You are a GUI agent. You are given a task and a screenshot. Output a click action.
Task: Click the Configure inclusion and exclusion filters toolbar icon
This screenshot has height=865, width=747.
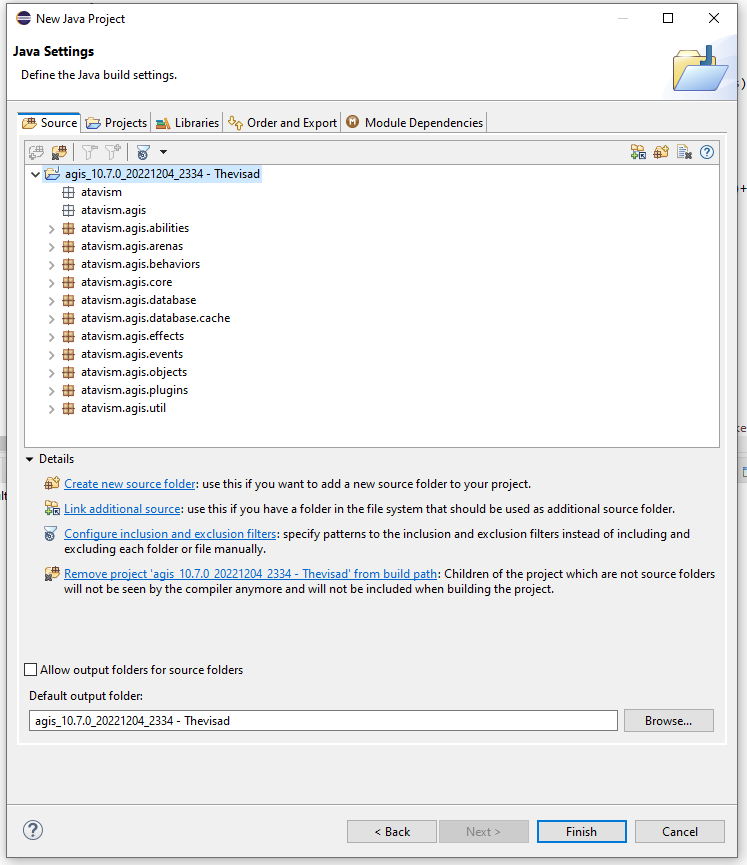pyautogui.click(x=143, y=152)
